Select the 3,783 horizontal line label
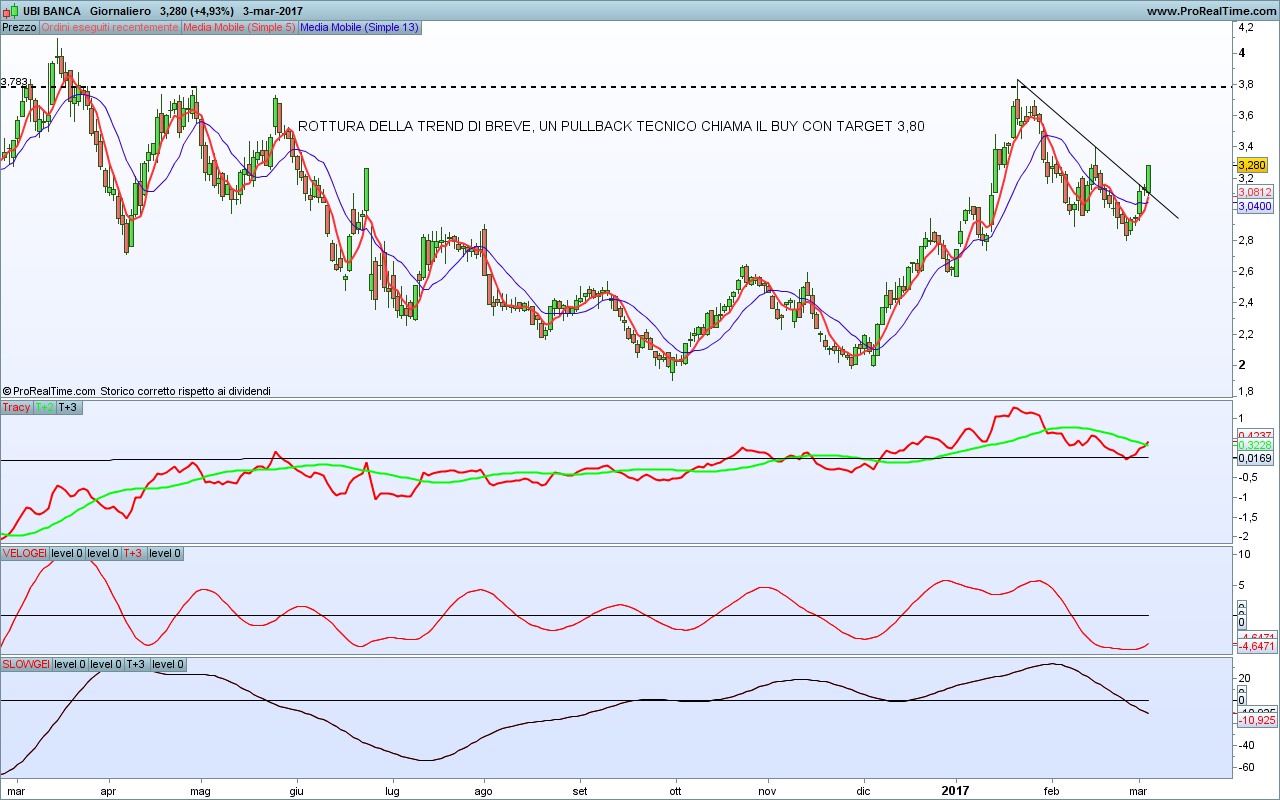Image resolution: width=1280 pixels, height=800 pixels. [x=16, y=82]
